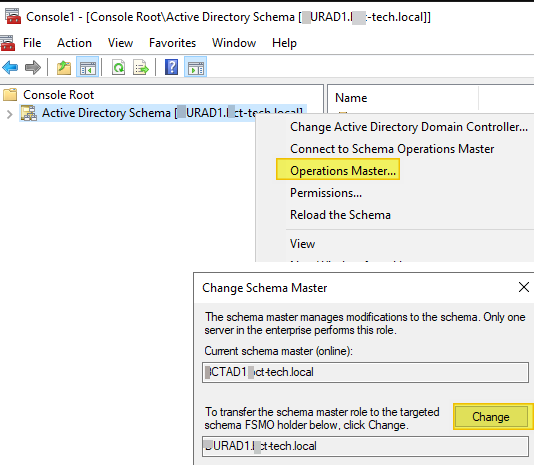Select Connect to Schema Operations Master
This screenshot has width=534, height=465.
click(392, 149)
